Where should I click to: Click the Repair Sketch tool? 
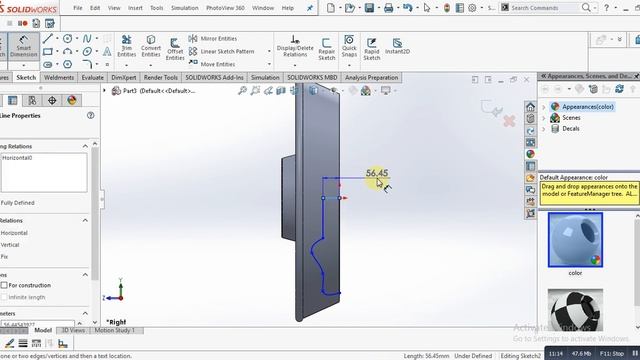327,49
